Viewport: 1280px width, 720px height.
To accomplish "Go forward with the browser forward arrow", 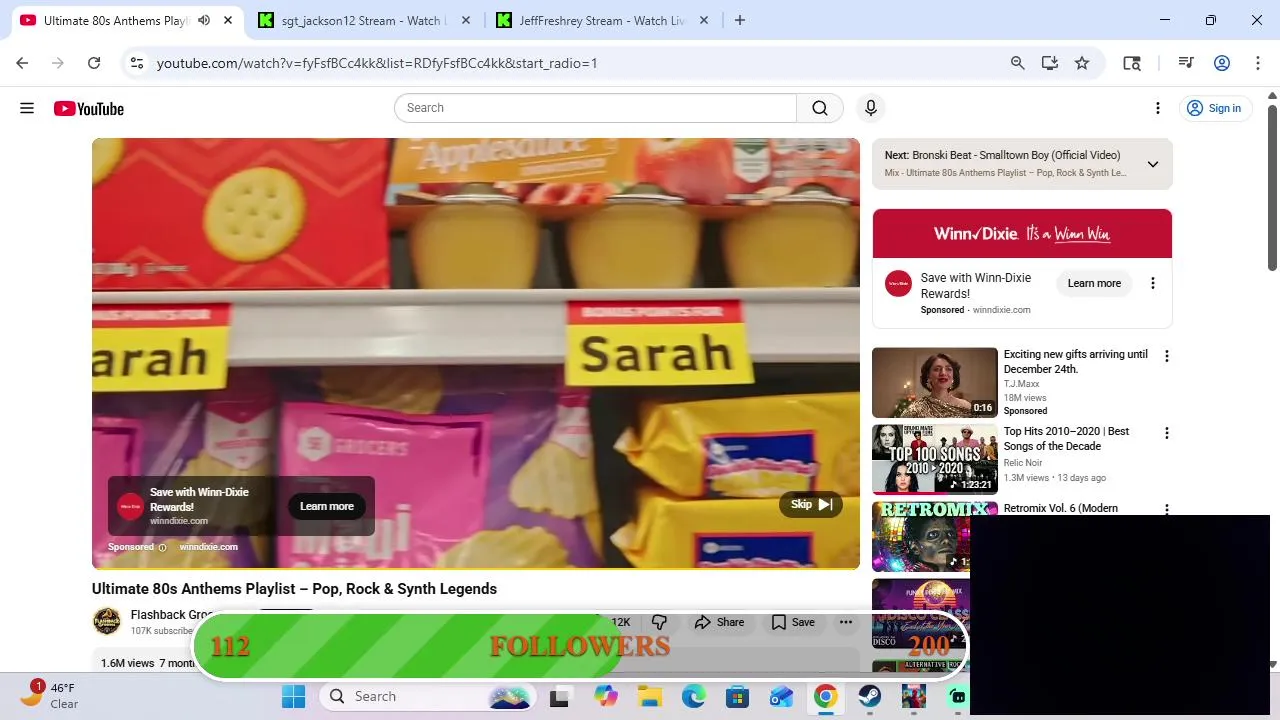I will (58, 63).
